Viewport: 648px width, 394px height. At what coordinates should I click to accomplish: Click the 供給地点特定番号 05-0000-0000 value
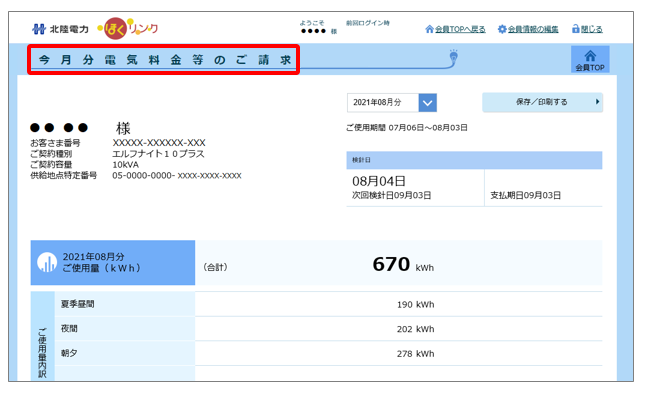(177, 176)
